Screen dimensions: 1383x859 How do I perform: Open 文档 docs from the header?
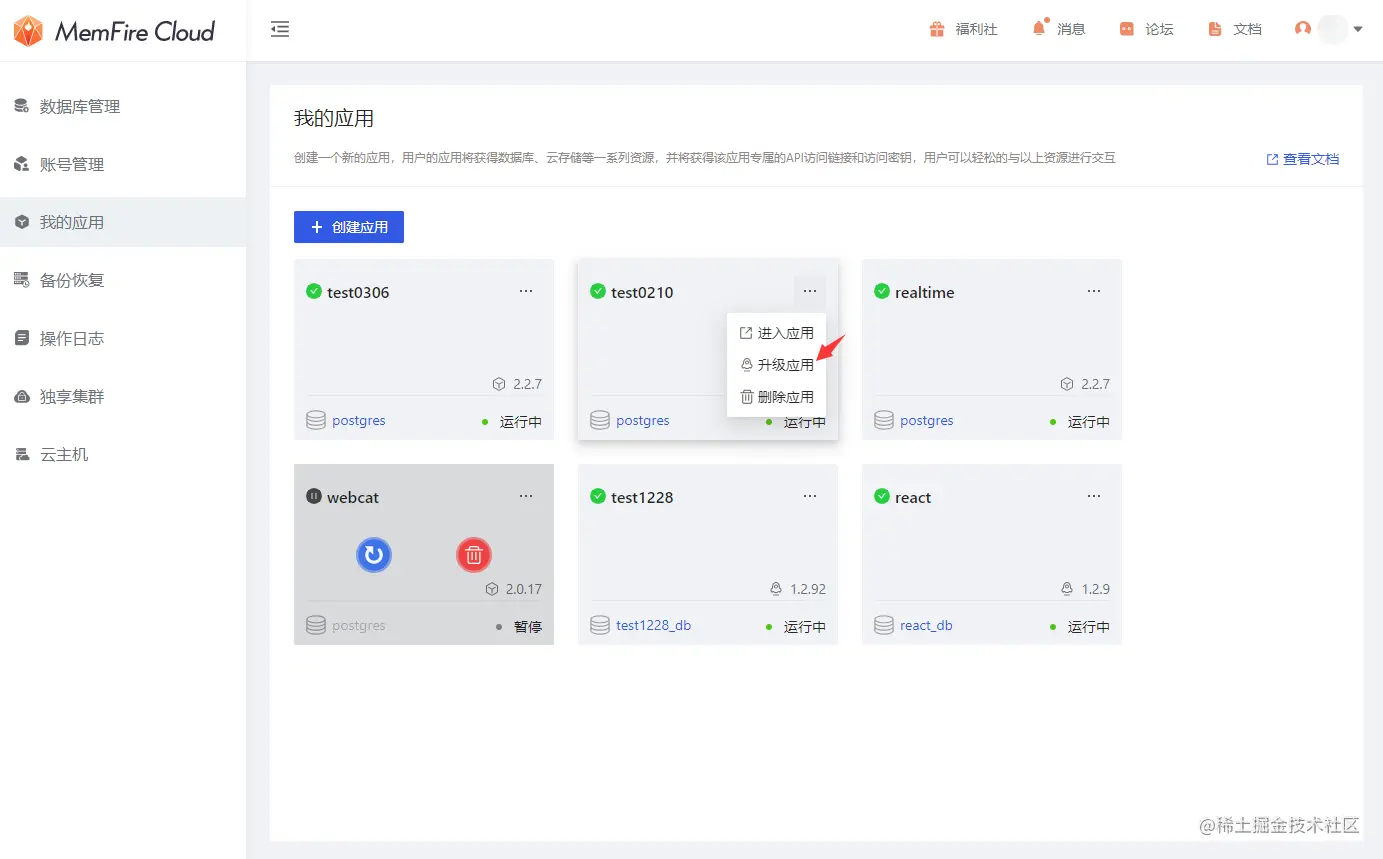1234,29
